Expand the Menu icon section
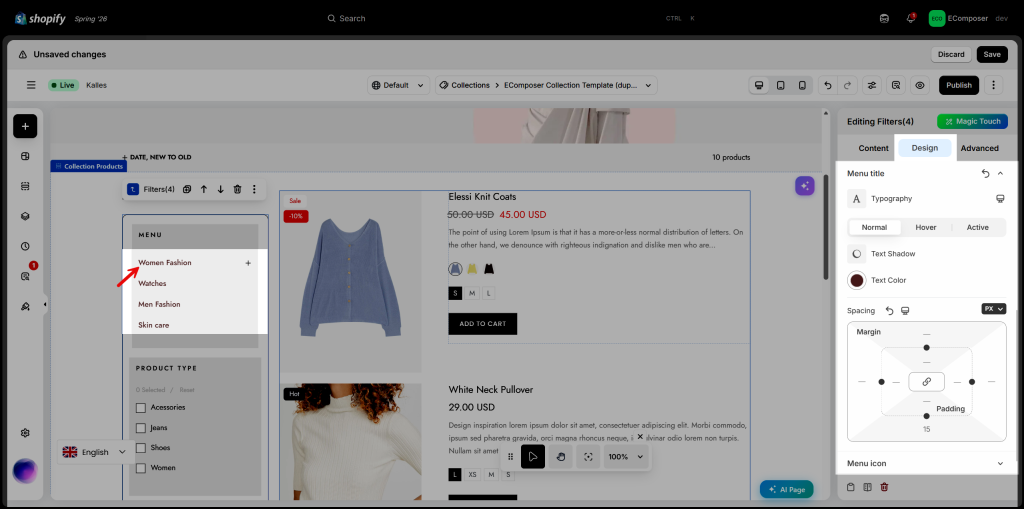The image size is (1024, 509). click(925, 463)
